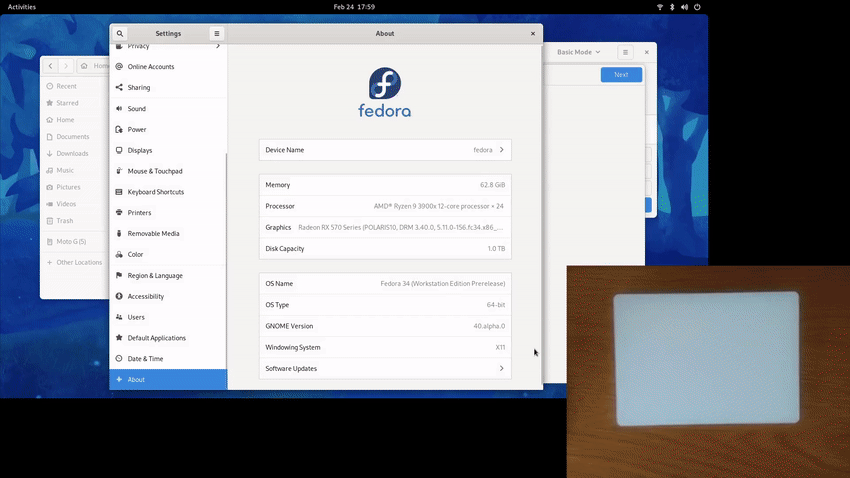This screenshot has height=478, width=850.
Task: Click the Bluetooth icon in top bar
Action: coord(672,7)
